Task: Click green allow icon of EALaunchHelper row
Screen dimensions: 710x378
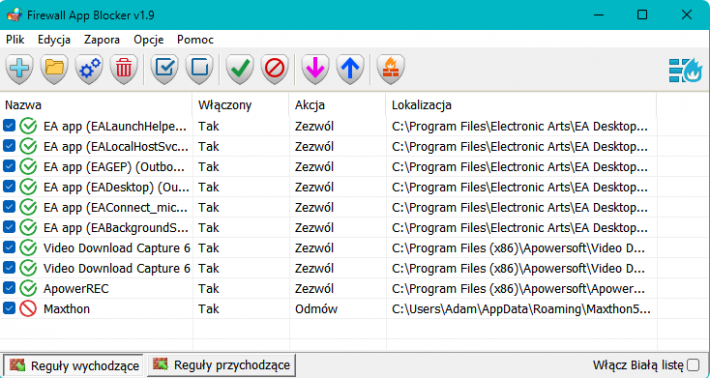Action: click(x=28, y=126)
